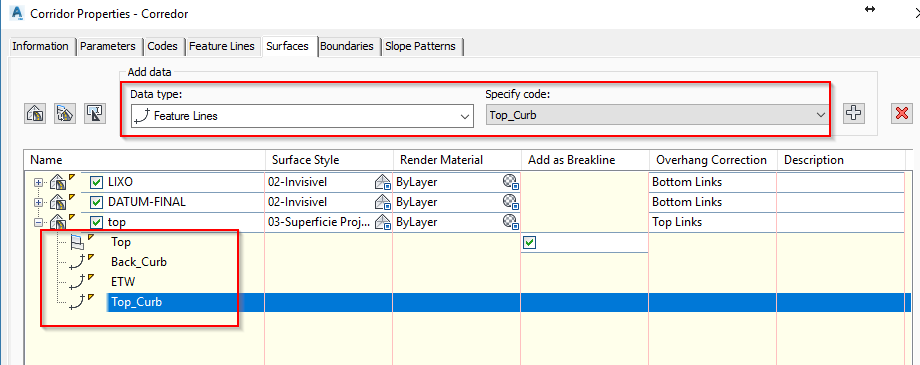Switch to the Parameters tab
The image size is (920, 365).
(108, 46)
